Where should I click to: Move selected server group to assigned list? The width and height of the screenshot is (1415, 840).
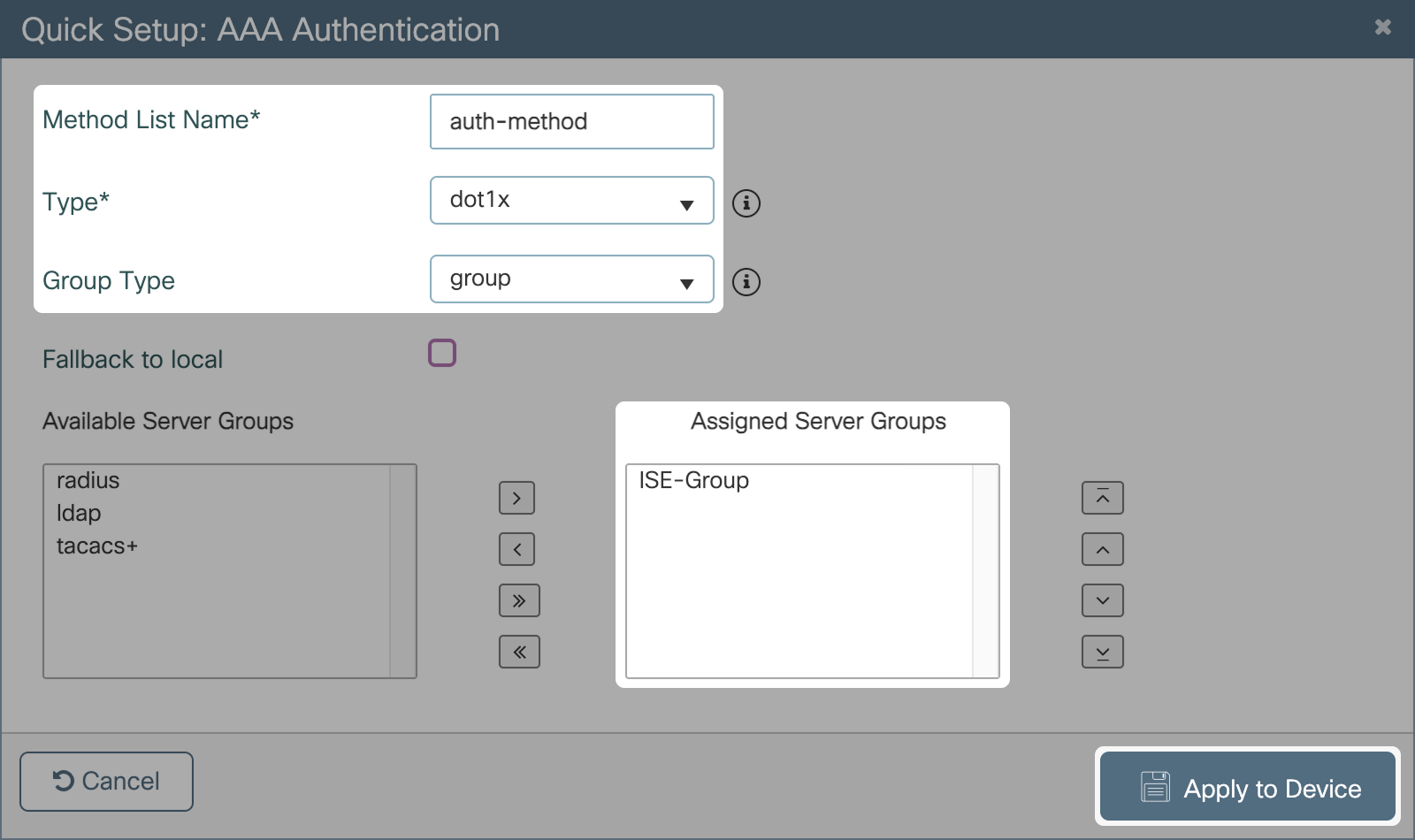(x=516, y=498)
